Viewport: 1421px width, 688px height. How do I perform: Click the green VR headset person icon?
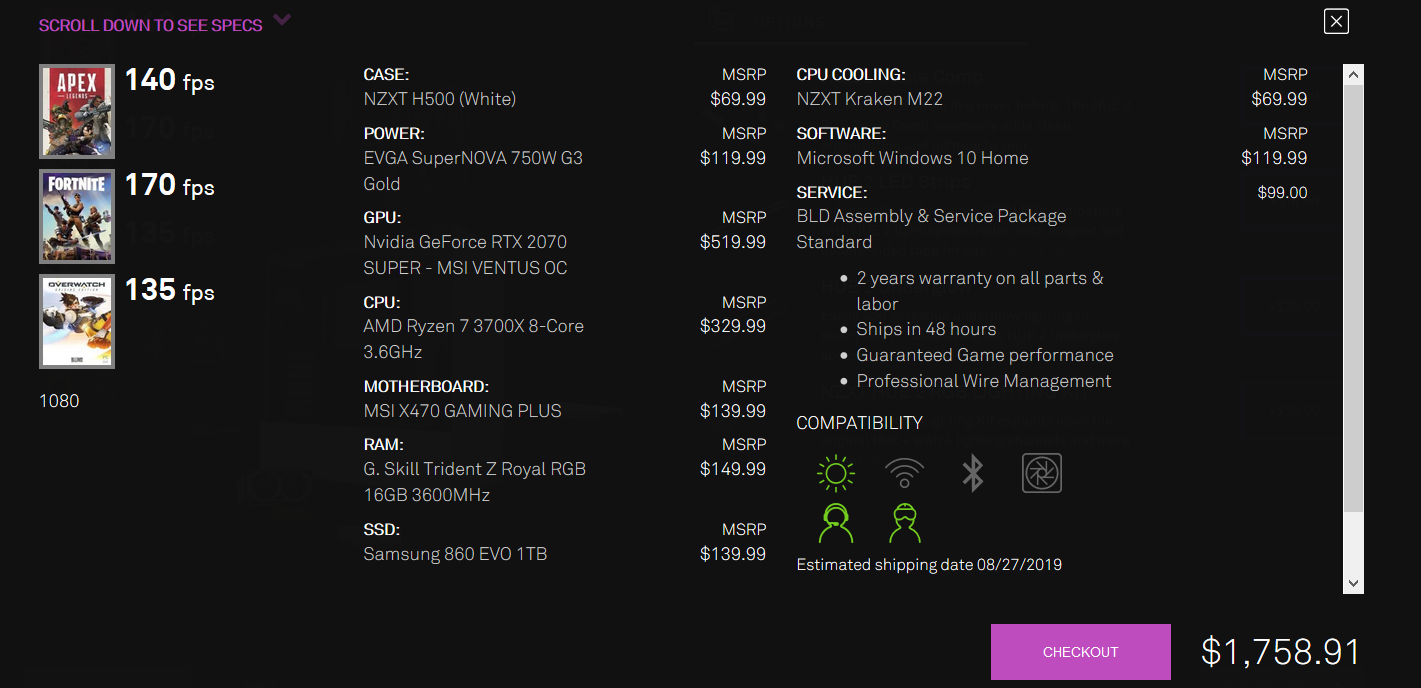905,523
